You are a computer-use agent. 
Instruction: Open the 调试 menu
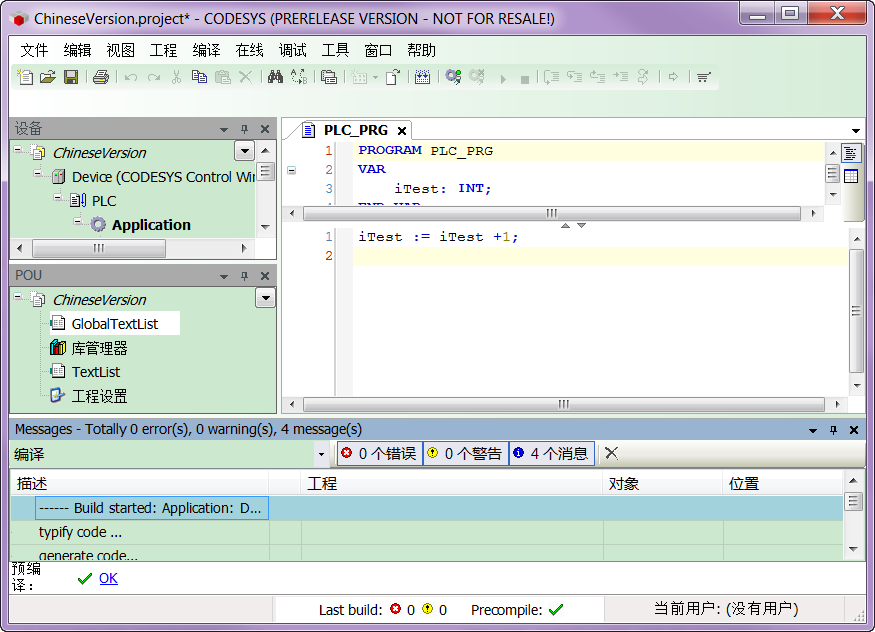292,51
